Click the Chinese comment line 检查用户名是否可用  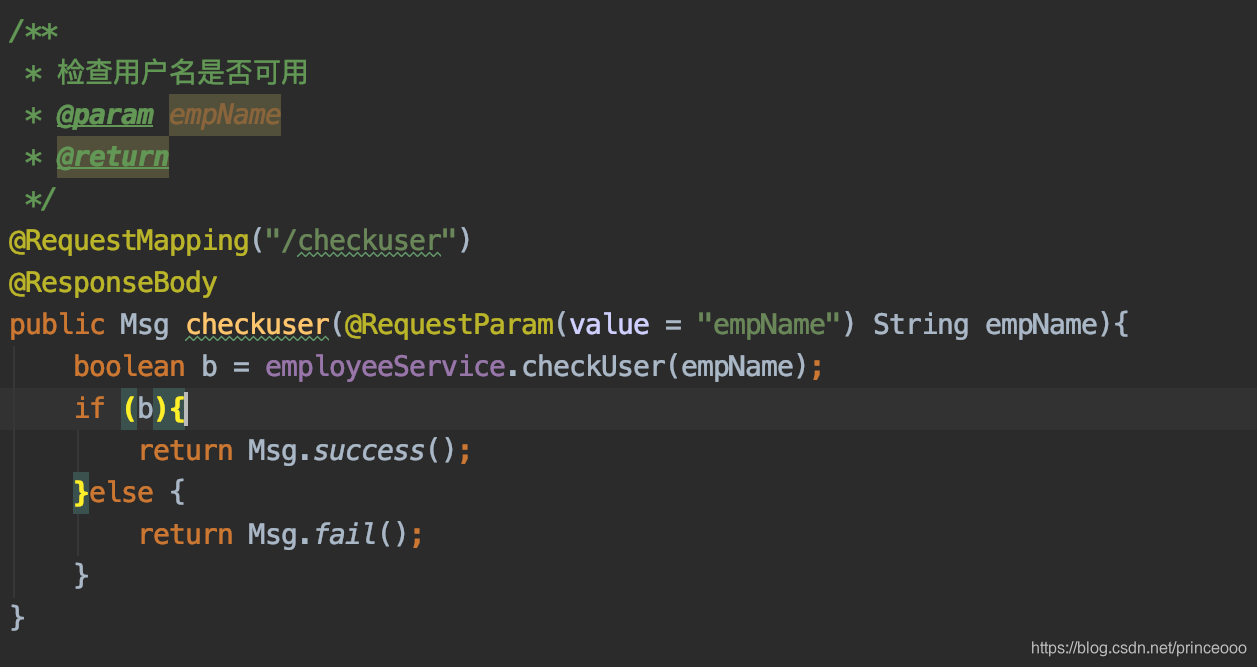(x=182, y=73)
